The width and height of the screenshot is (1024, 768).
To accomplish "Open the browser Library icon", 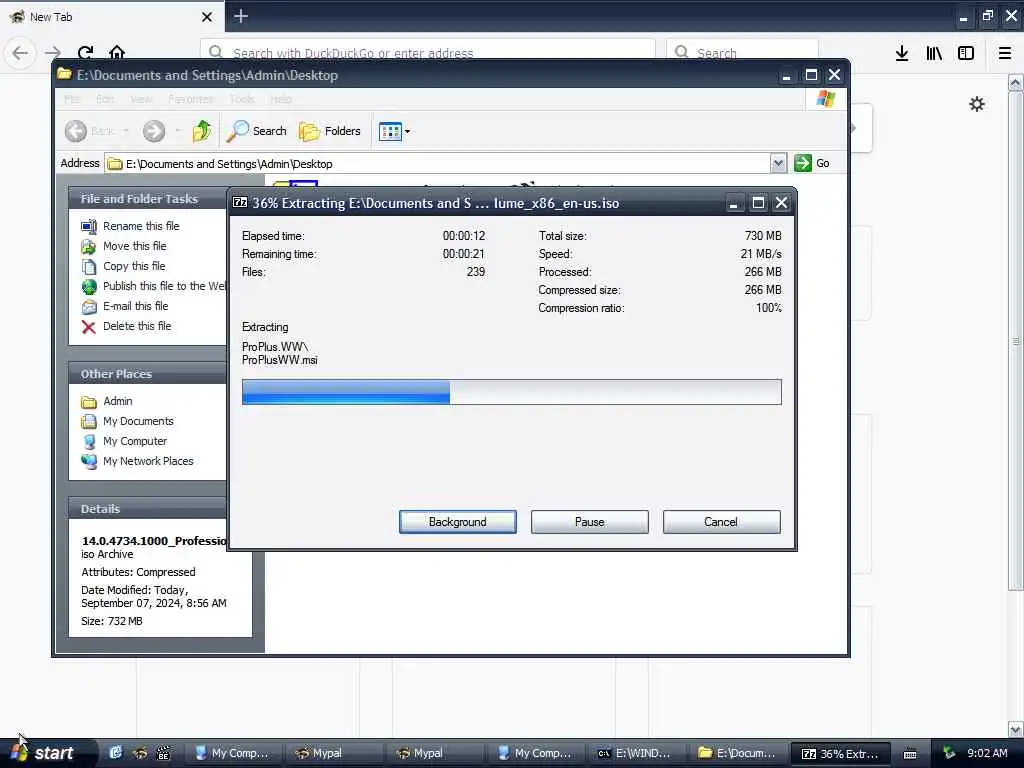I will pyautogui.click(x=934, y=53).
